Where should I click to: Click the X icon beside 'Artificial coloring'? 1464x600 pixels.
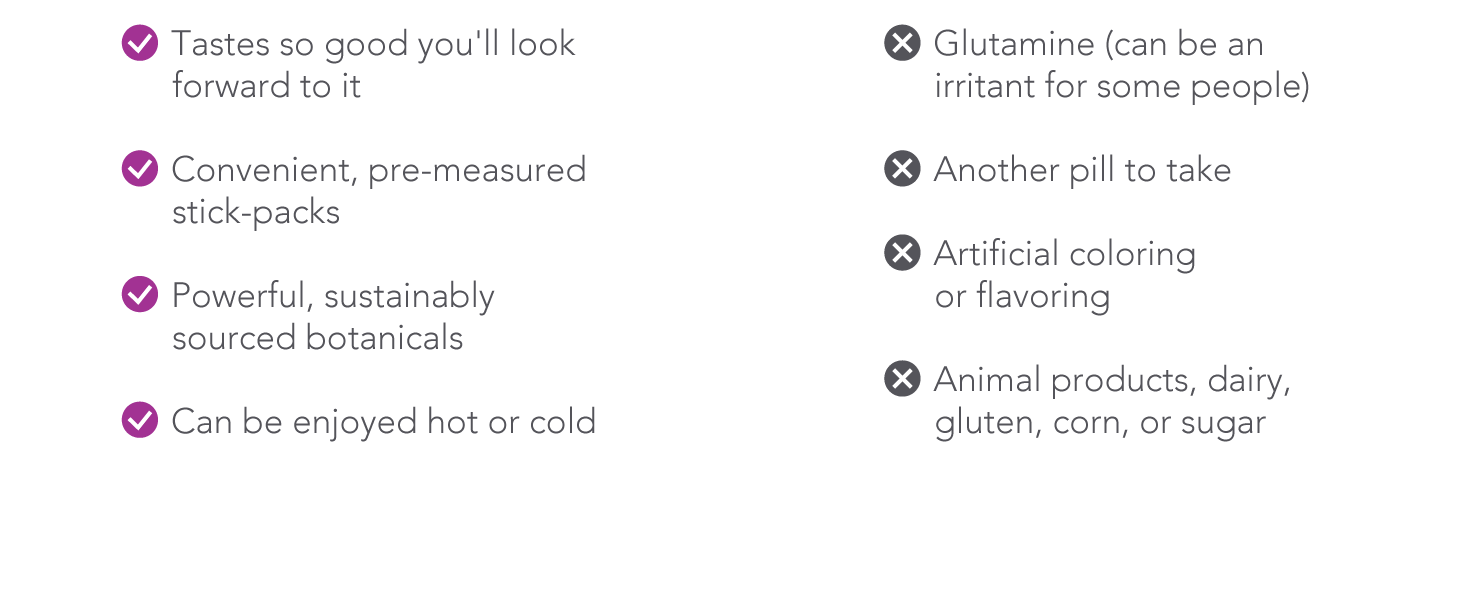pos(902,253)
